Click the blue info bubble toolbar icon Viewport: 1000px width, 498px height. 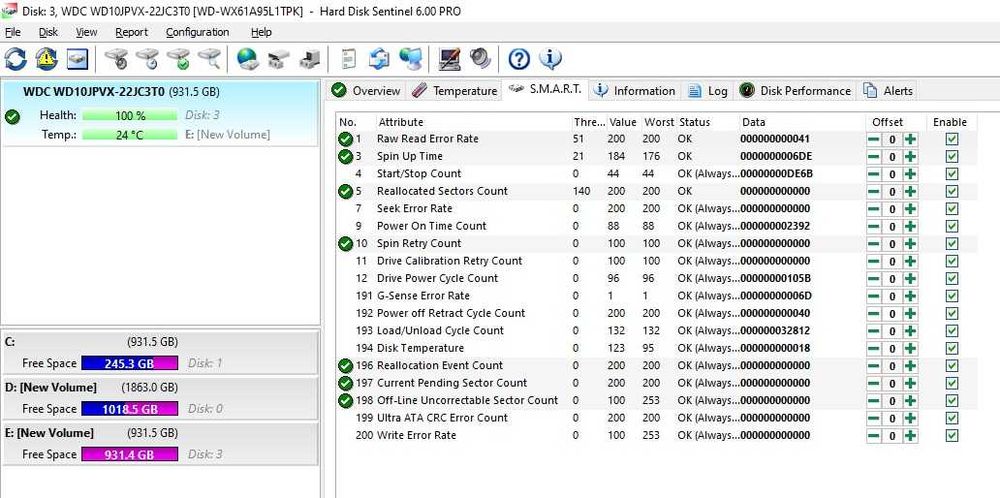pyautogui.click(x=550, y=59)
